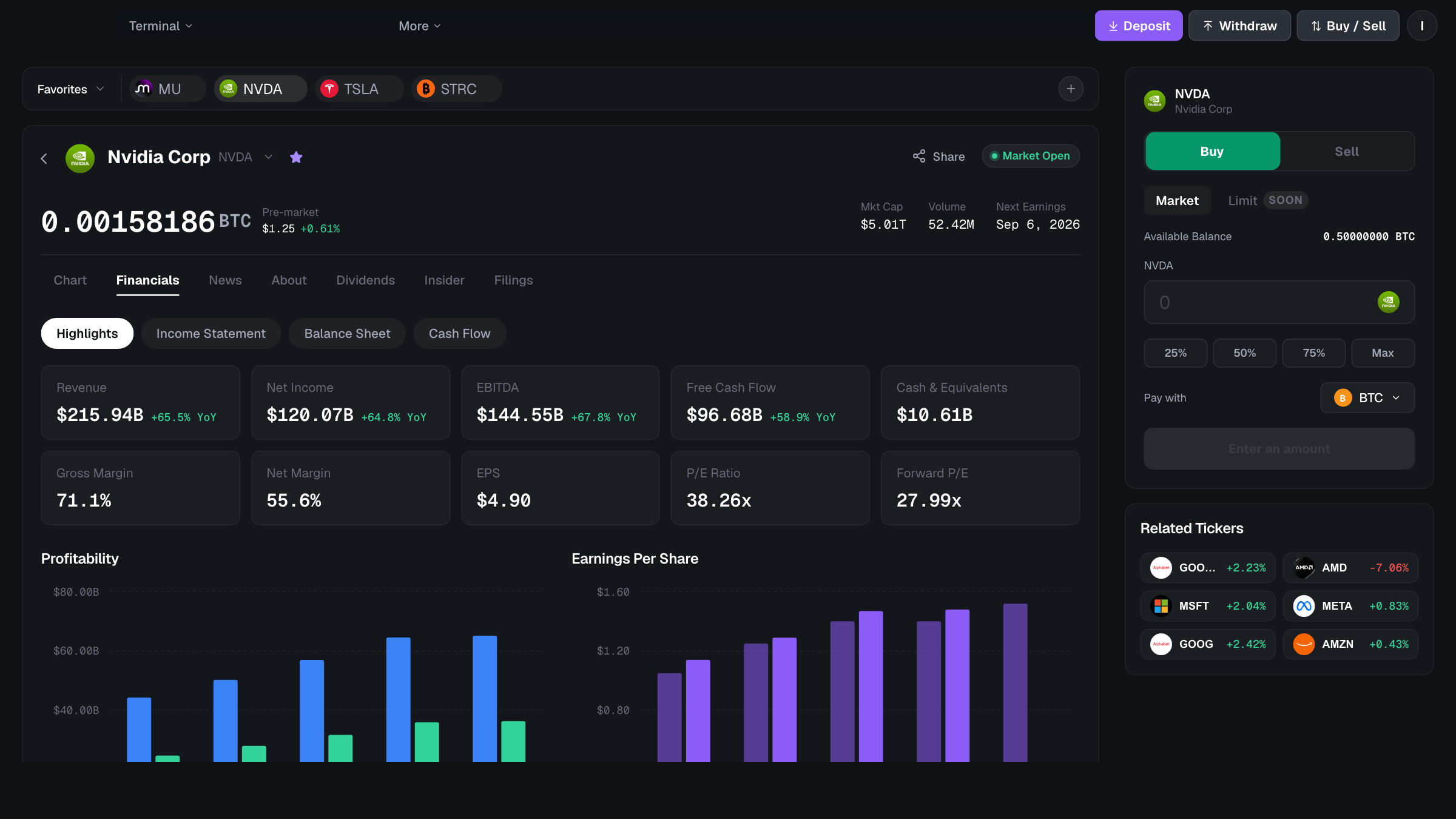Focus the NVDA amount input field
The width and height of the screenshot is (1456, 819).
1279,302
